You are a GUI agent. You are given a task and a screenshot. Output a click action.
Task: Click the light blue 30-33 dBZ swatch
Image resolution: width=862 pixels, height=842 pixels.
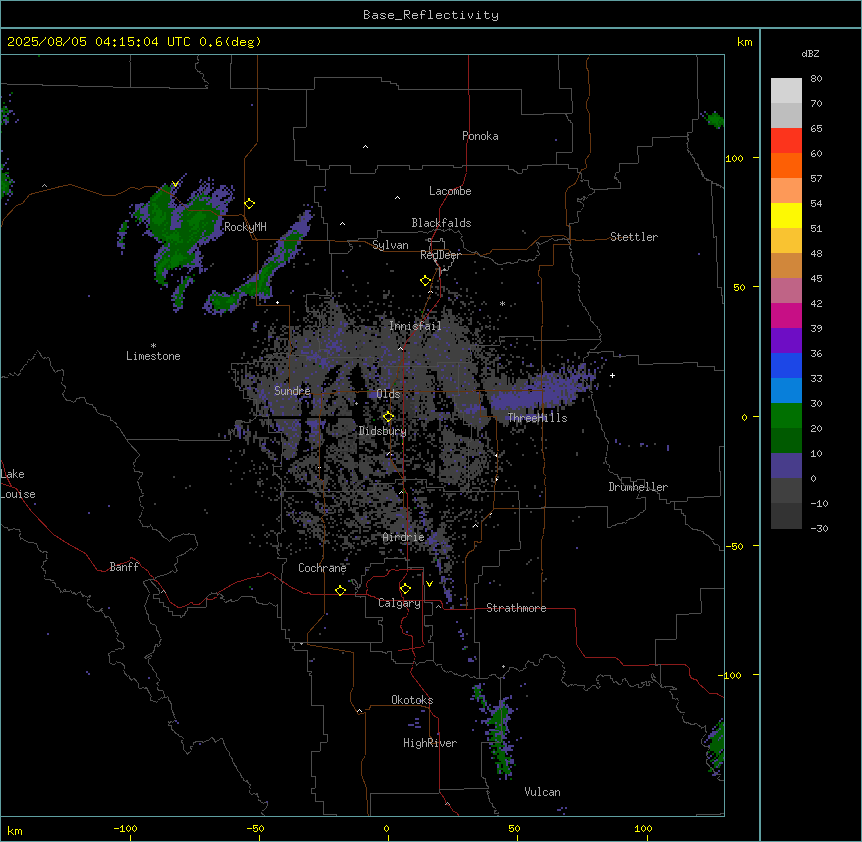coord(786,391)
